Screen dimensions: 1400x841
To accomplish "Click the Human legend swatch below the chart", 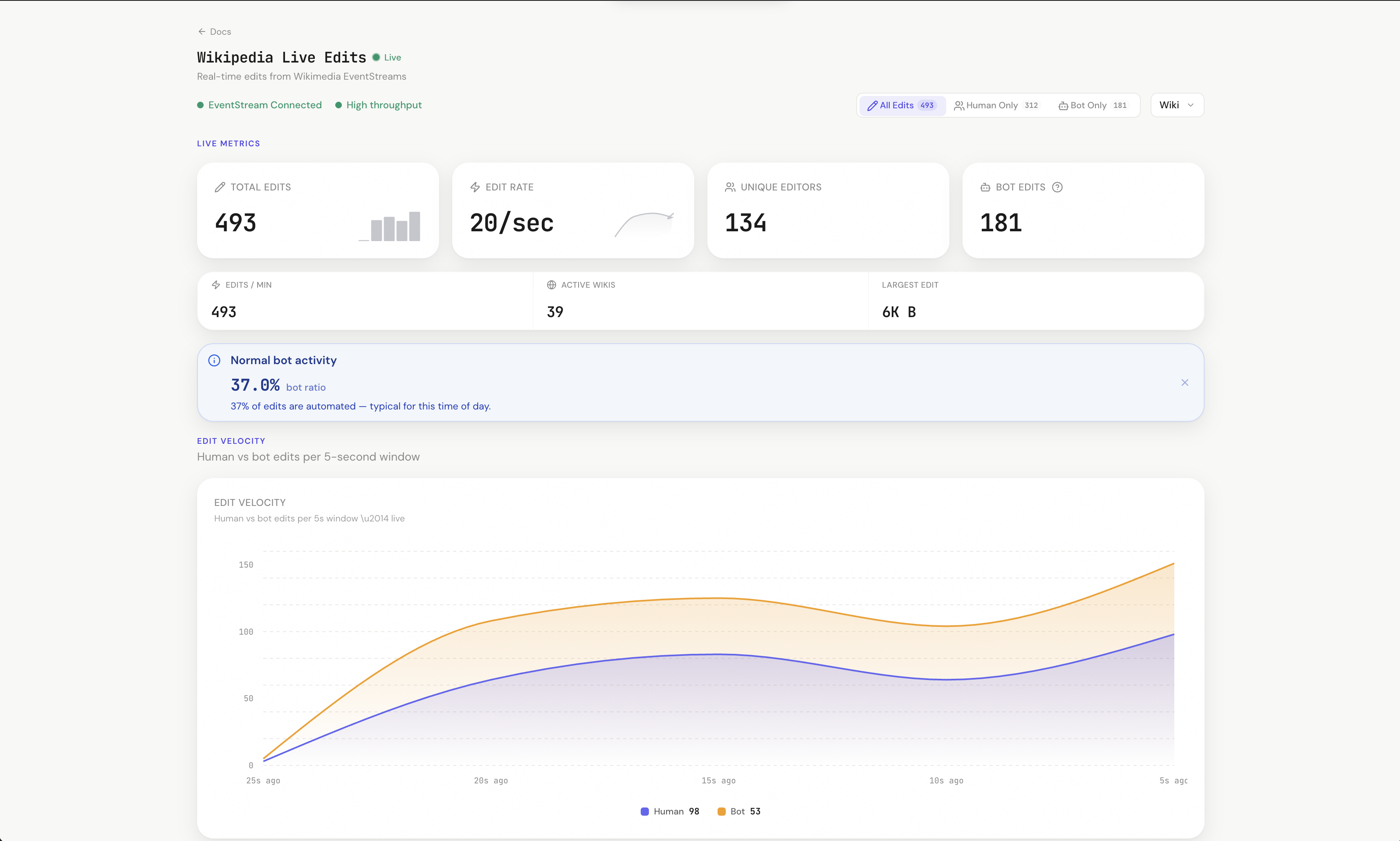I will coord(645,811).
